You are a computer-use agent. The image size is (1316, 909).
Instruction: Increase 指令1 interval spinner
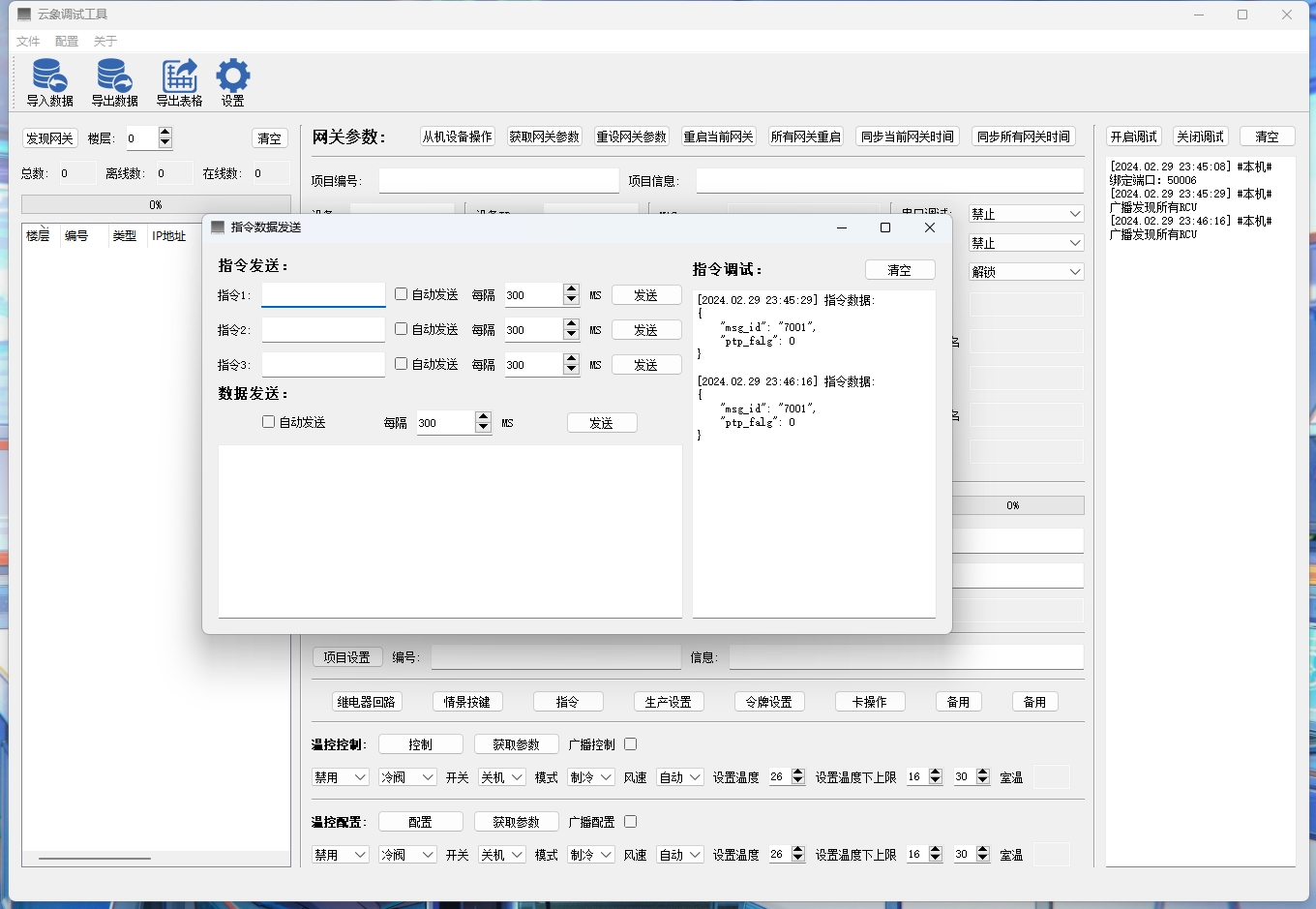571,289
